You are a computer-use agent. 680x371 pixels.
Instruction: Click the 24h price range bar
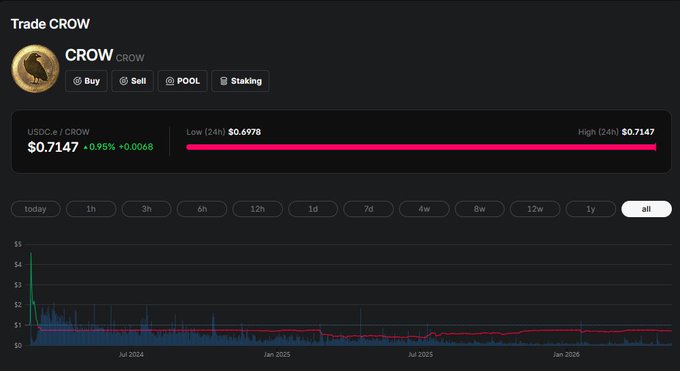[421, 147]
